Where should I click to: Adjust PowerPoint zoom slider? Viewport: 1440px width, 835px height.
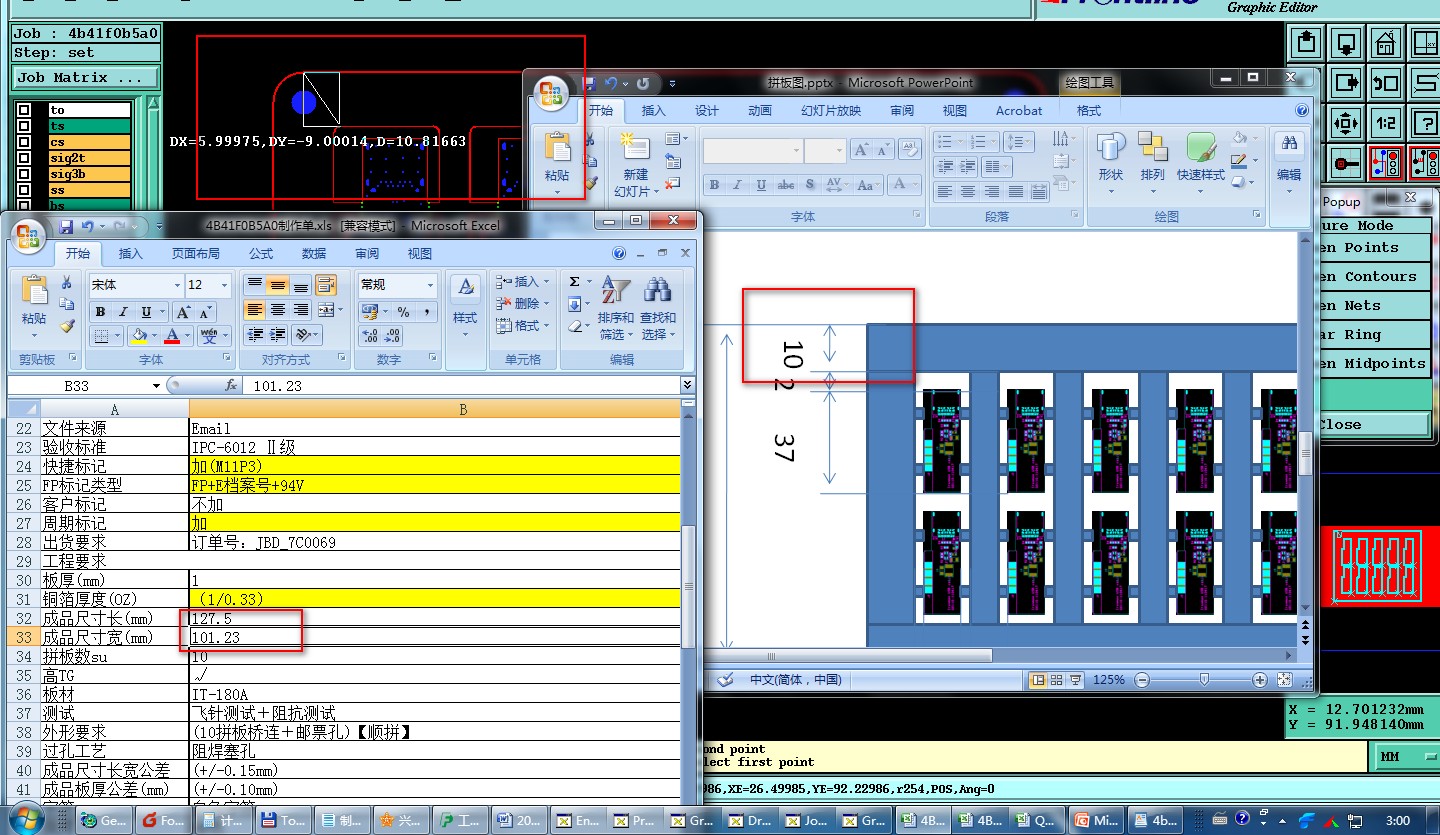point(1204,680)
